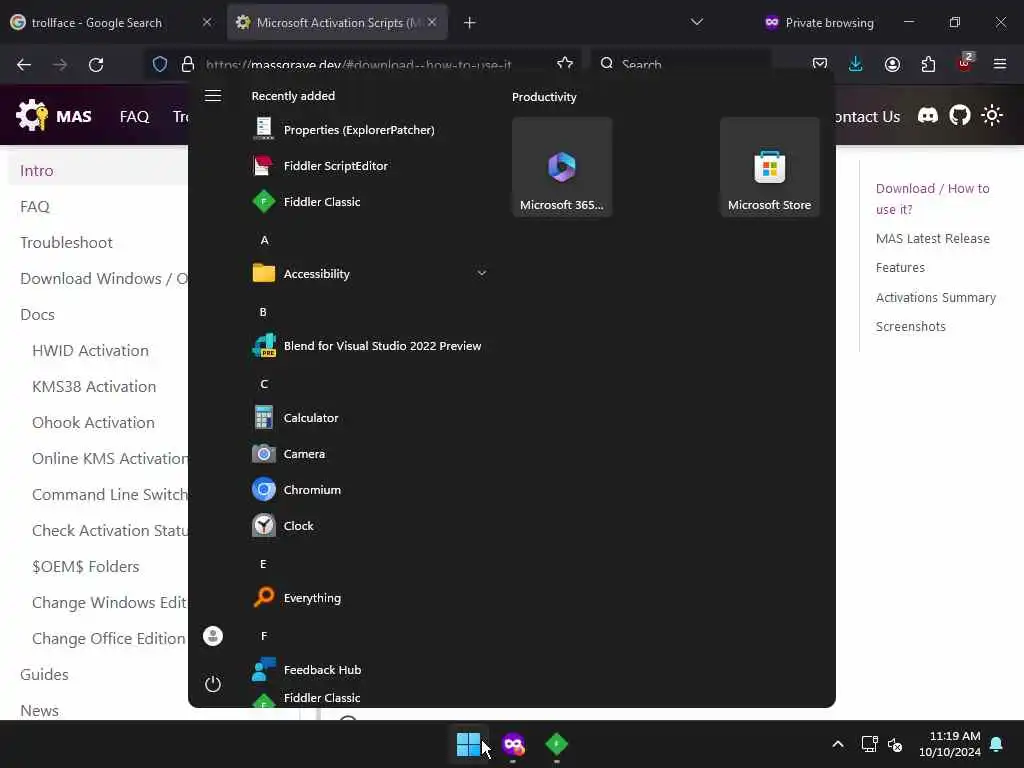Open FAQ in the top navigation bar
1024x768 pixels.
tap(135, 116)
